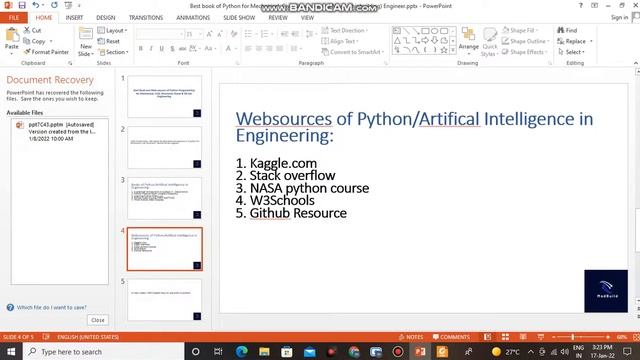Open the Arrange dropdown
The image size is (640, 360).
469,42
